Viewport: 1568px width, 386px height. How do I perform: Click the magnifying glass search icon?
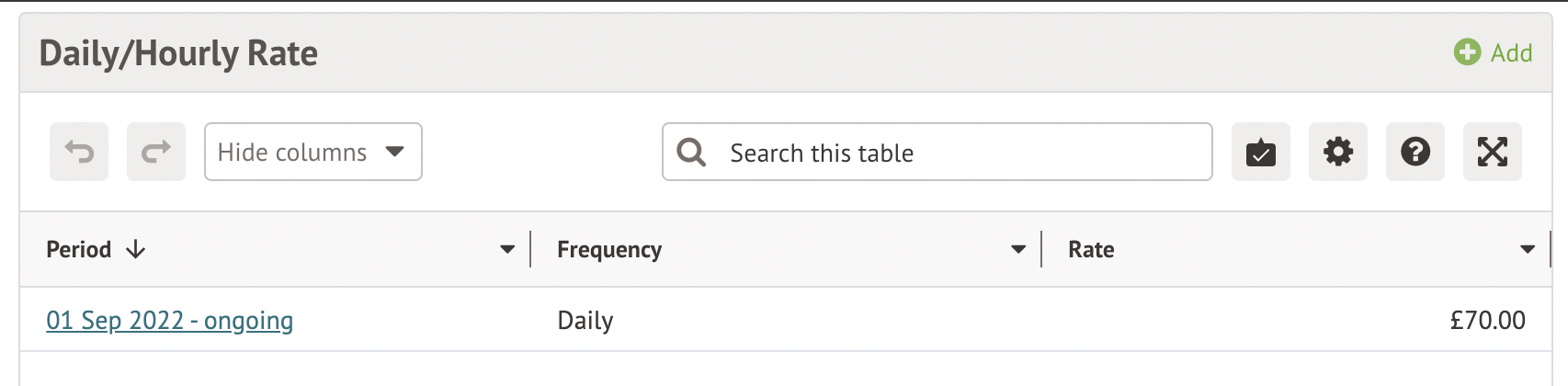[x=691, y=153]
